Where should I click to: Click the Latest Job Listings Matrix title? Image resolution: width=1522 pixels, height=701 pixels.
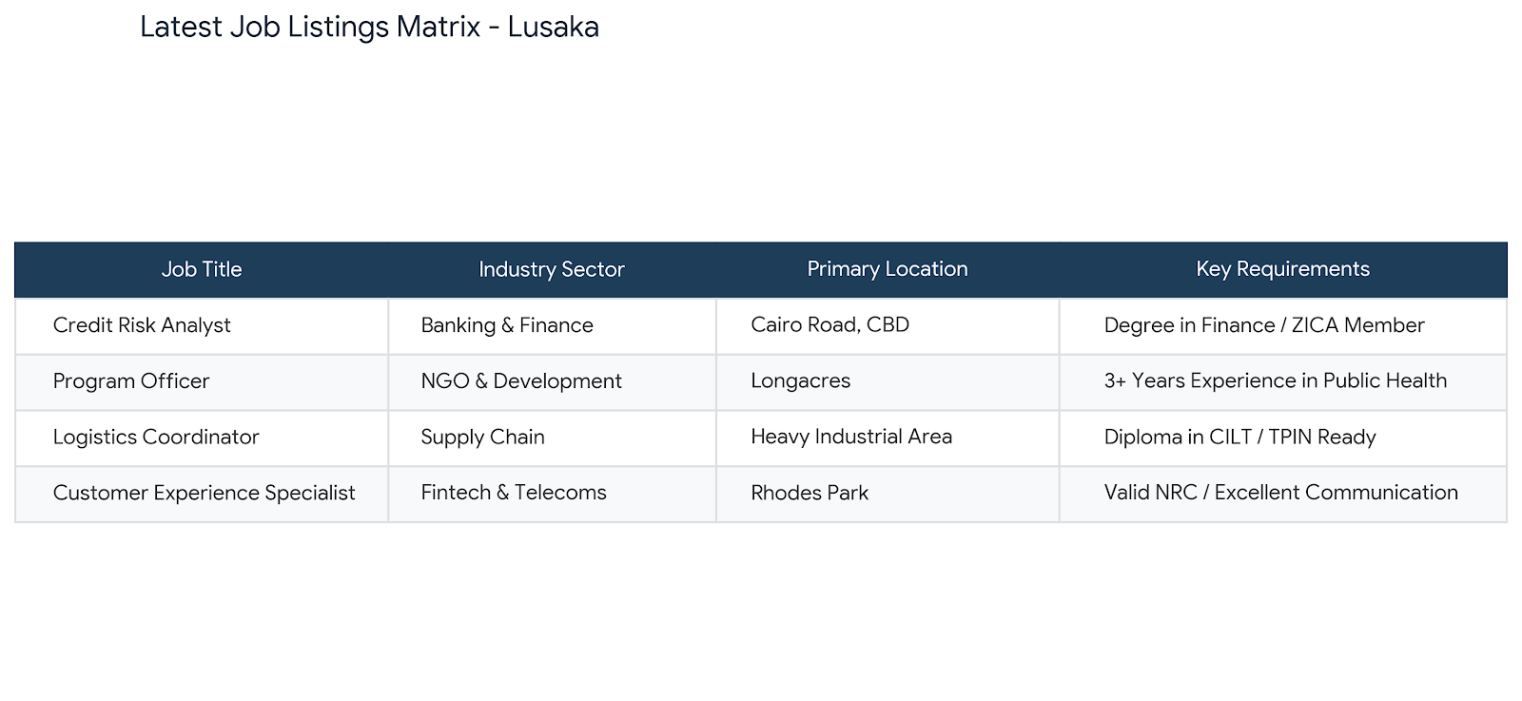(x=369, y=27)
